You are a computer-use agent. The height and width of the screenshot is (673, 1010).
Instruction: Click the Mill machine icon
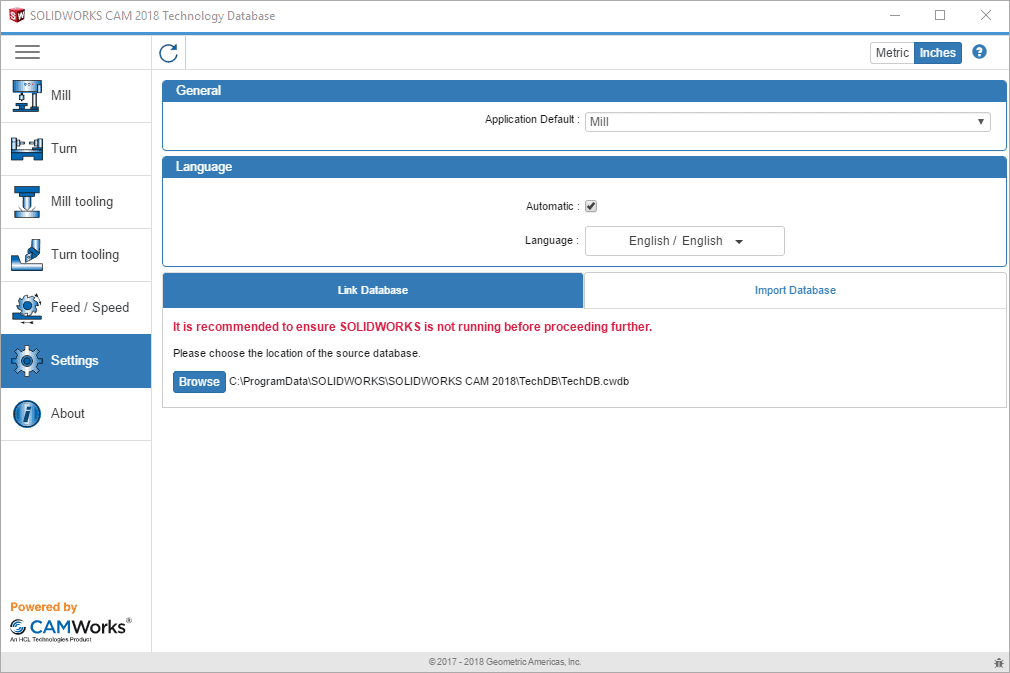tap(26, 95)
